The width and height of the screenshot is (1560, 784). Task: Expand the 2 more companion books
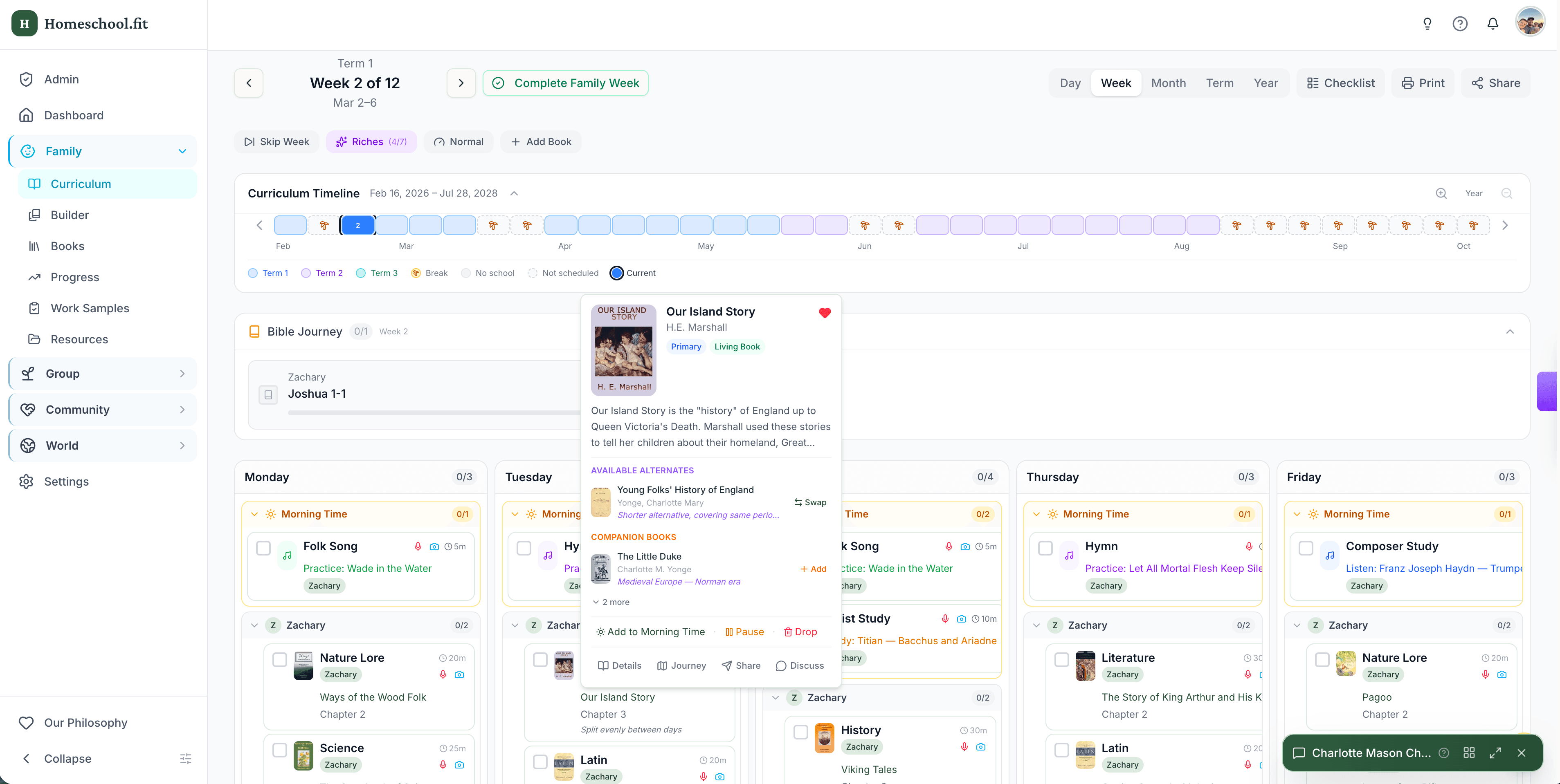(x=611, y=602)
